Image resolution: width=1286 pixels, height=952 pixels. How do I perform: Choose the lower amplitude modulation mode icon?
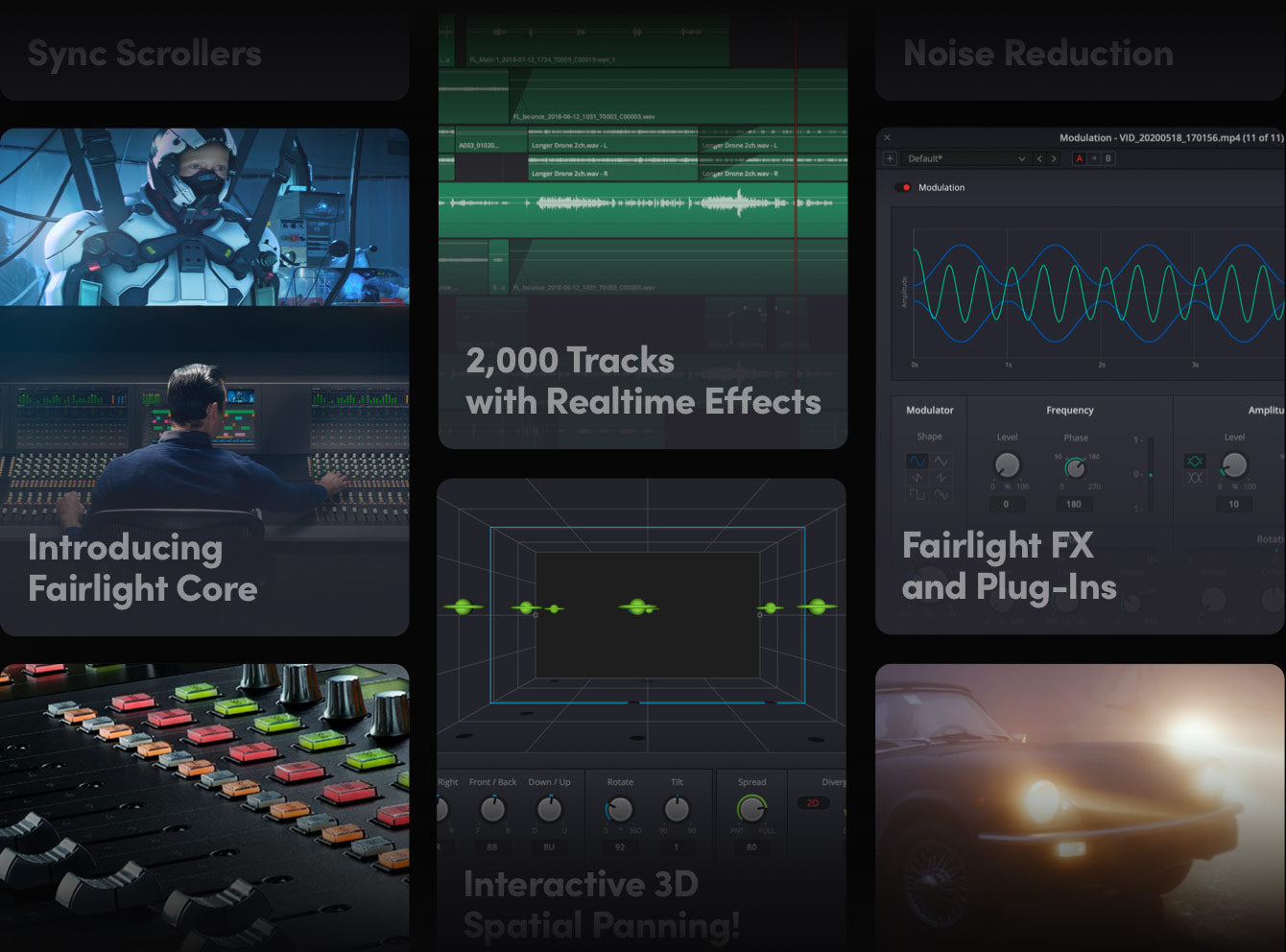tap(1195, 477)
